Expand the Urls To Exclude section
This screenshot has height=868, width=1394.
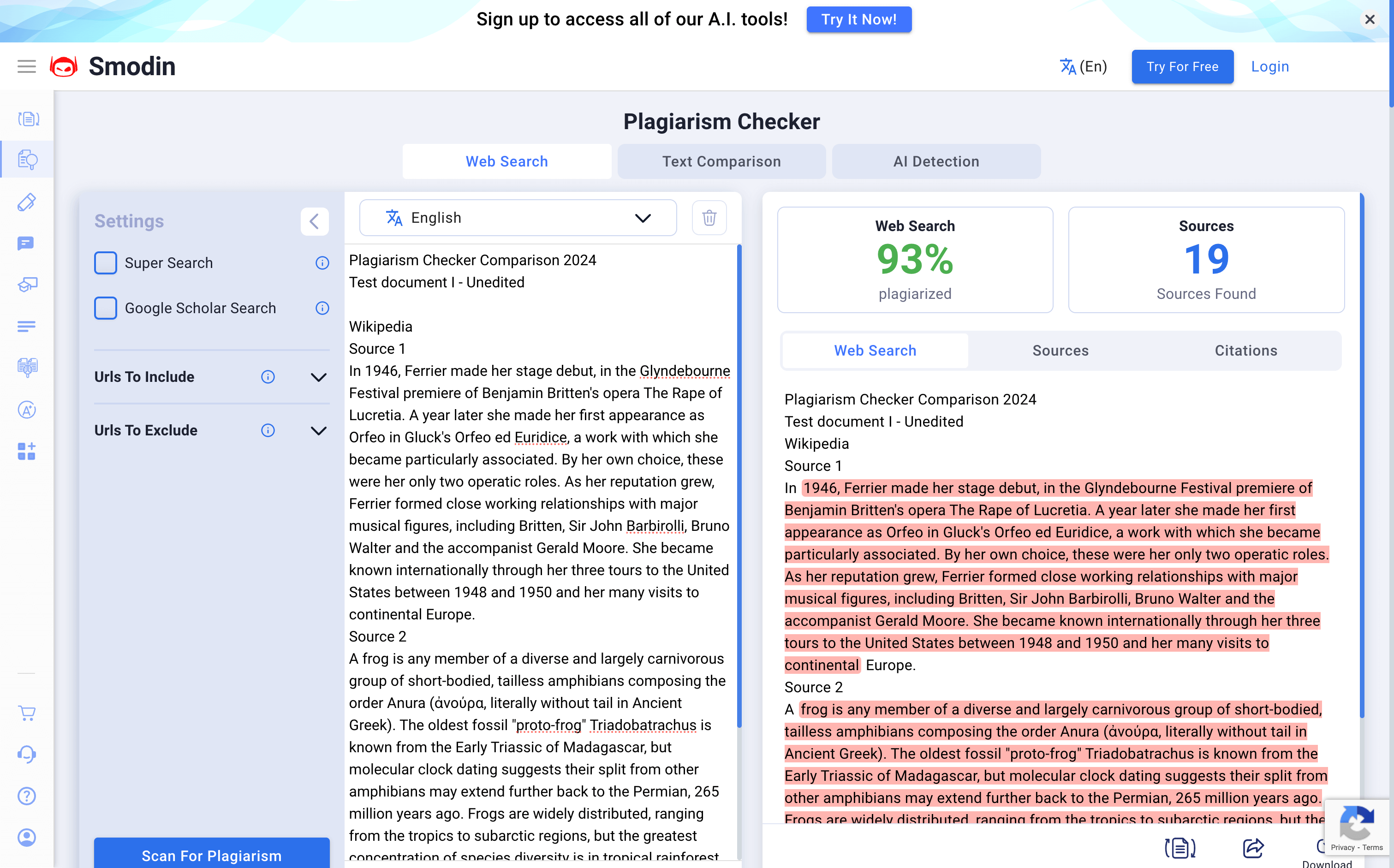click(x=319, y=430)
